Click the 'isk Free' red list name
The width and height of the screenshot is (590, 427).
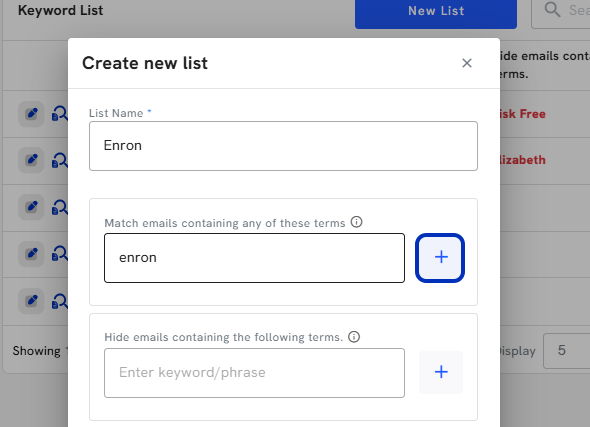[x=522, y=114]
